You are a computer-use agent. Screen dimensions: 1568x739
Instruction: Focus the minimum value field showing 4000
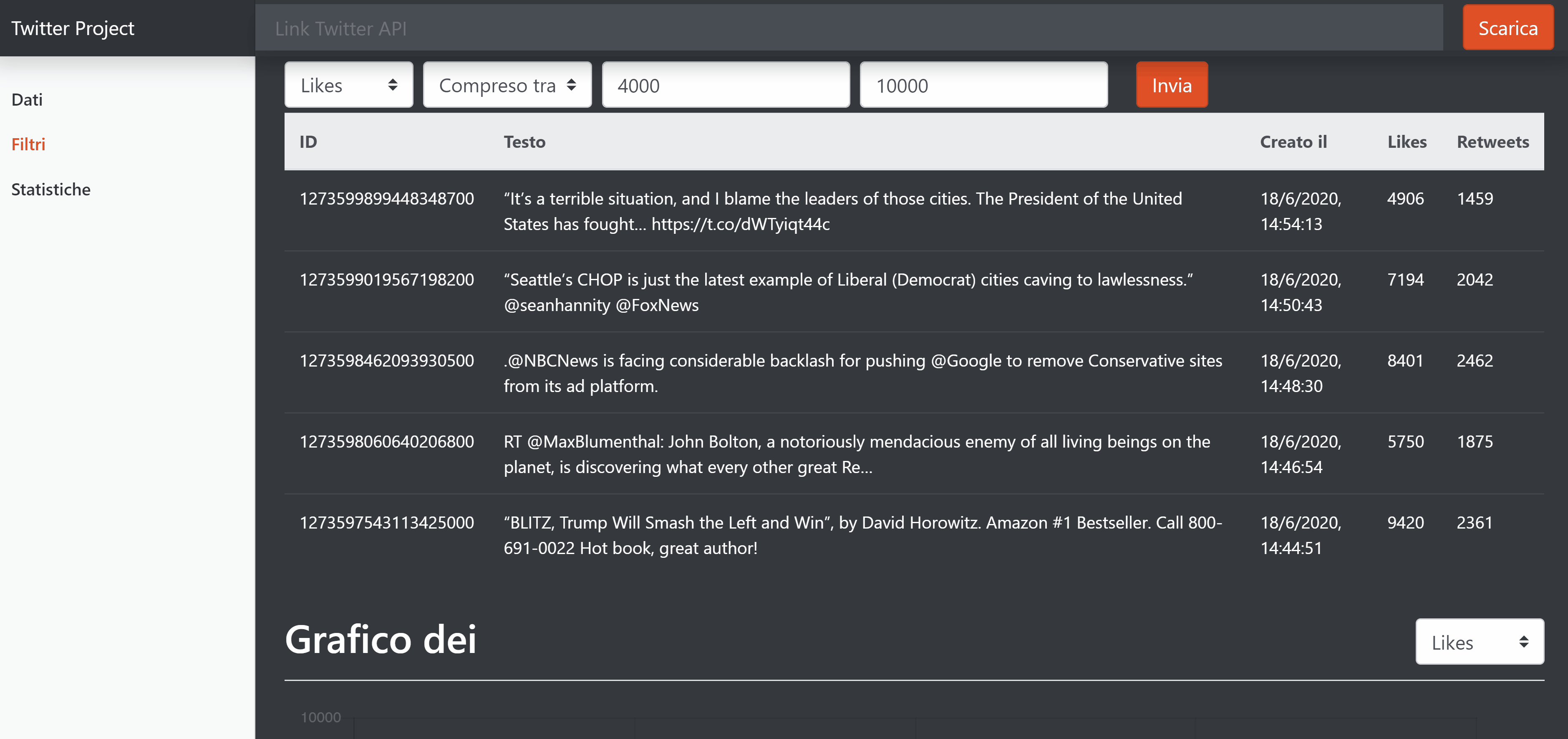click(725, 85)
